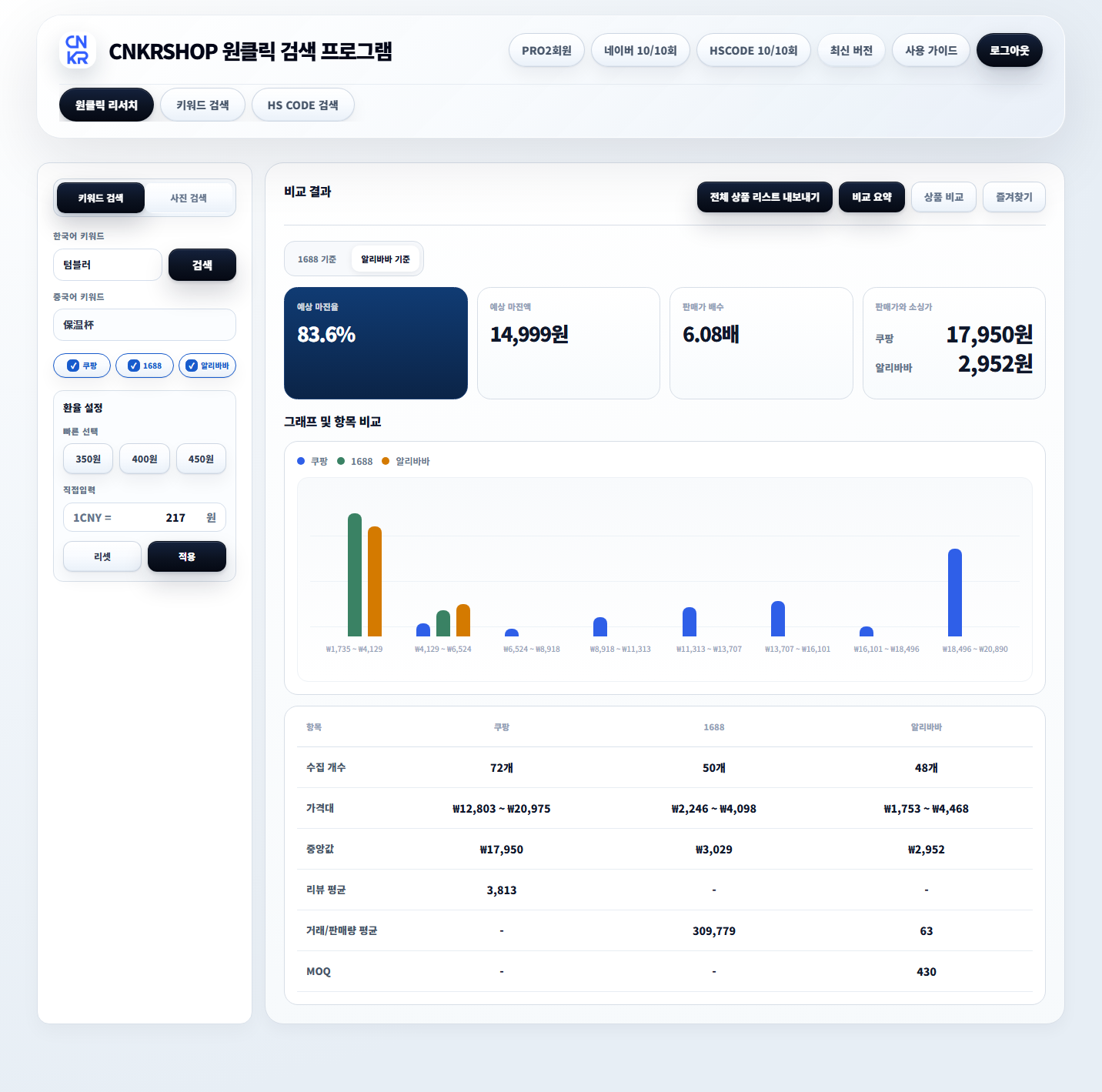The width and height of the screenshot is (1102, 1092).
Task: Click the 리셋 button
Action: point(102,556)
